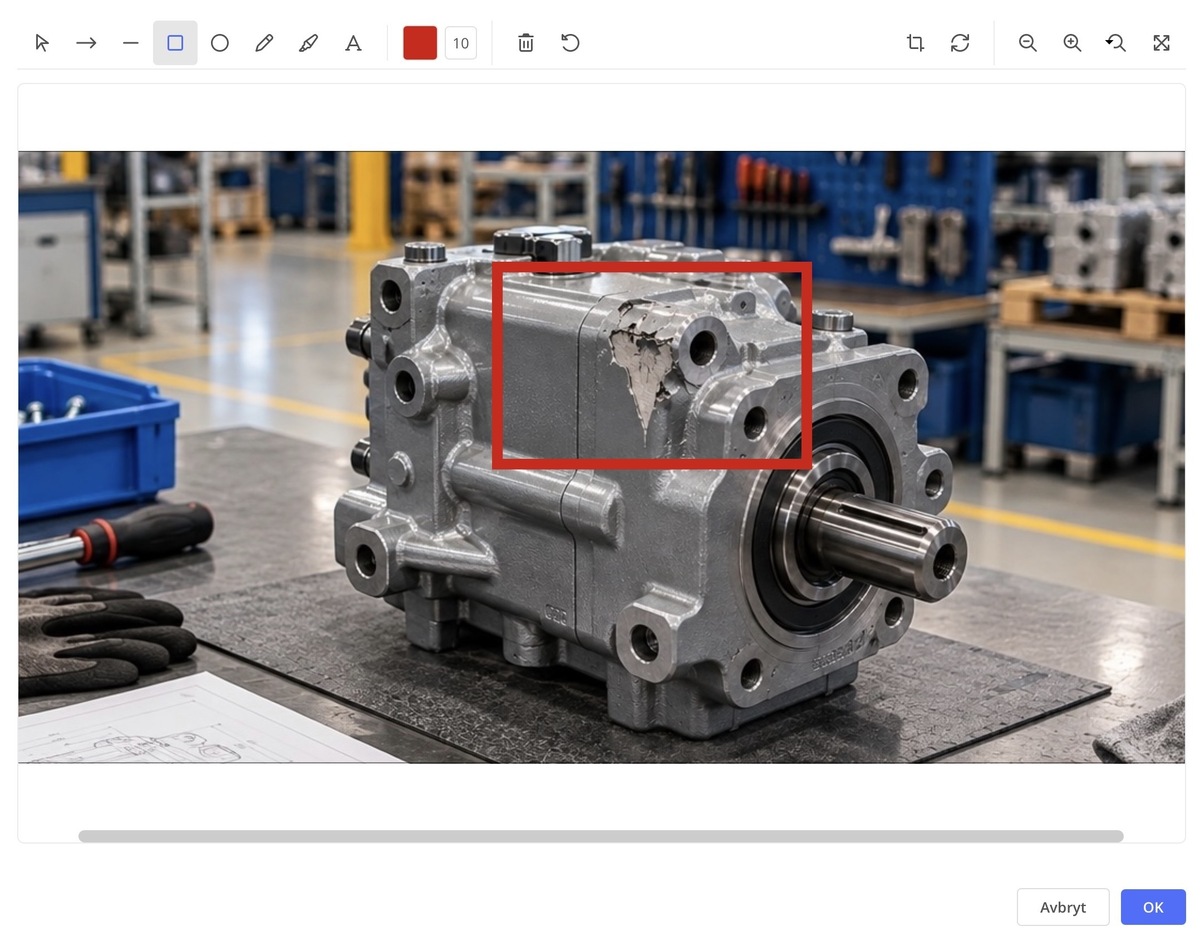The width and height of the screenshot is (1200, 941).
Task: Click the rotate/refresh arrows icon
Action: pos(960,43)
